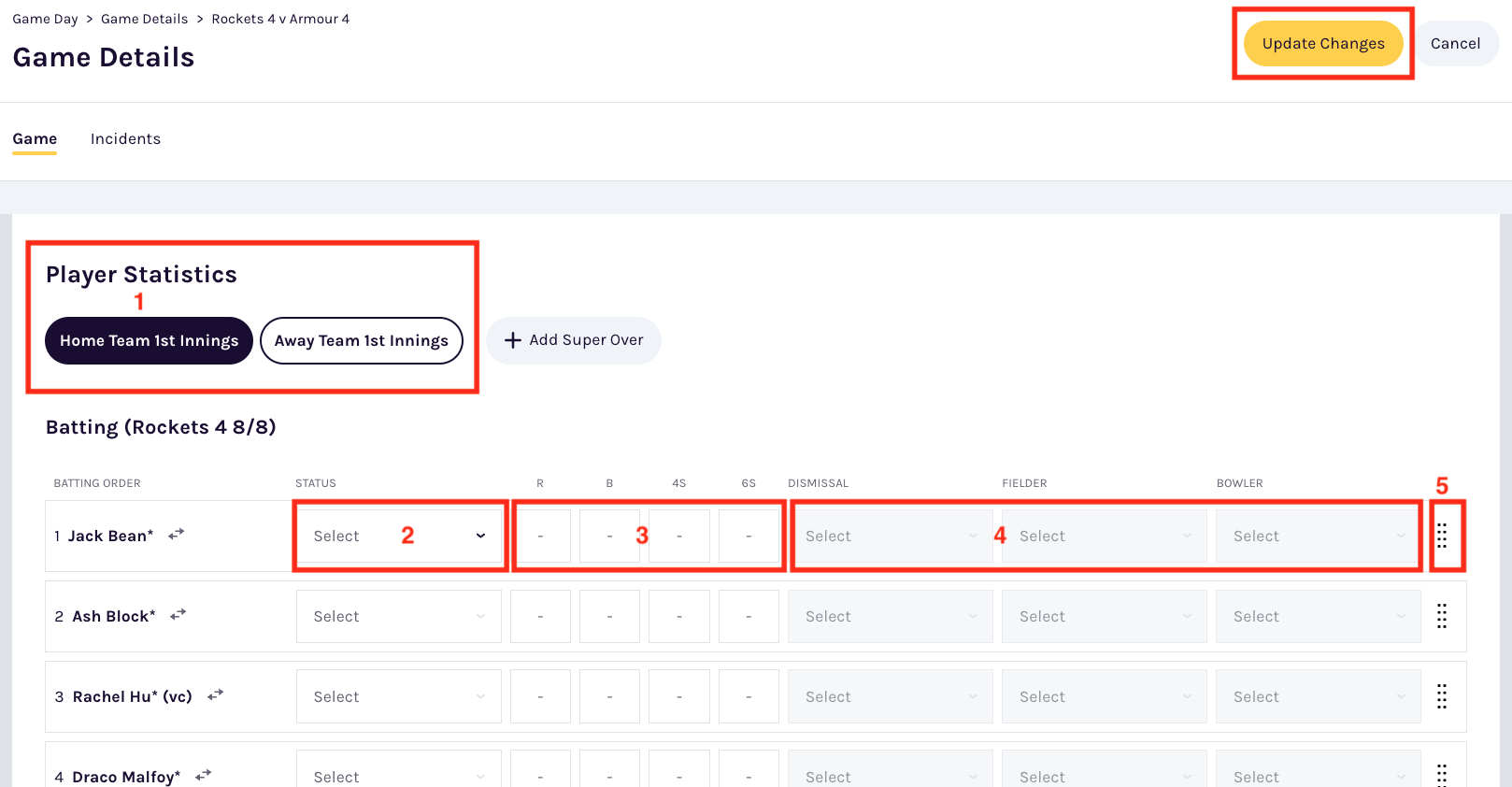
Task: Open Status dropdown for Ash Block
Action: click(399, 617)
